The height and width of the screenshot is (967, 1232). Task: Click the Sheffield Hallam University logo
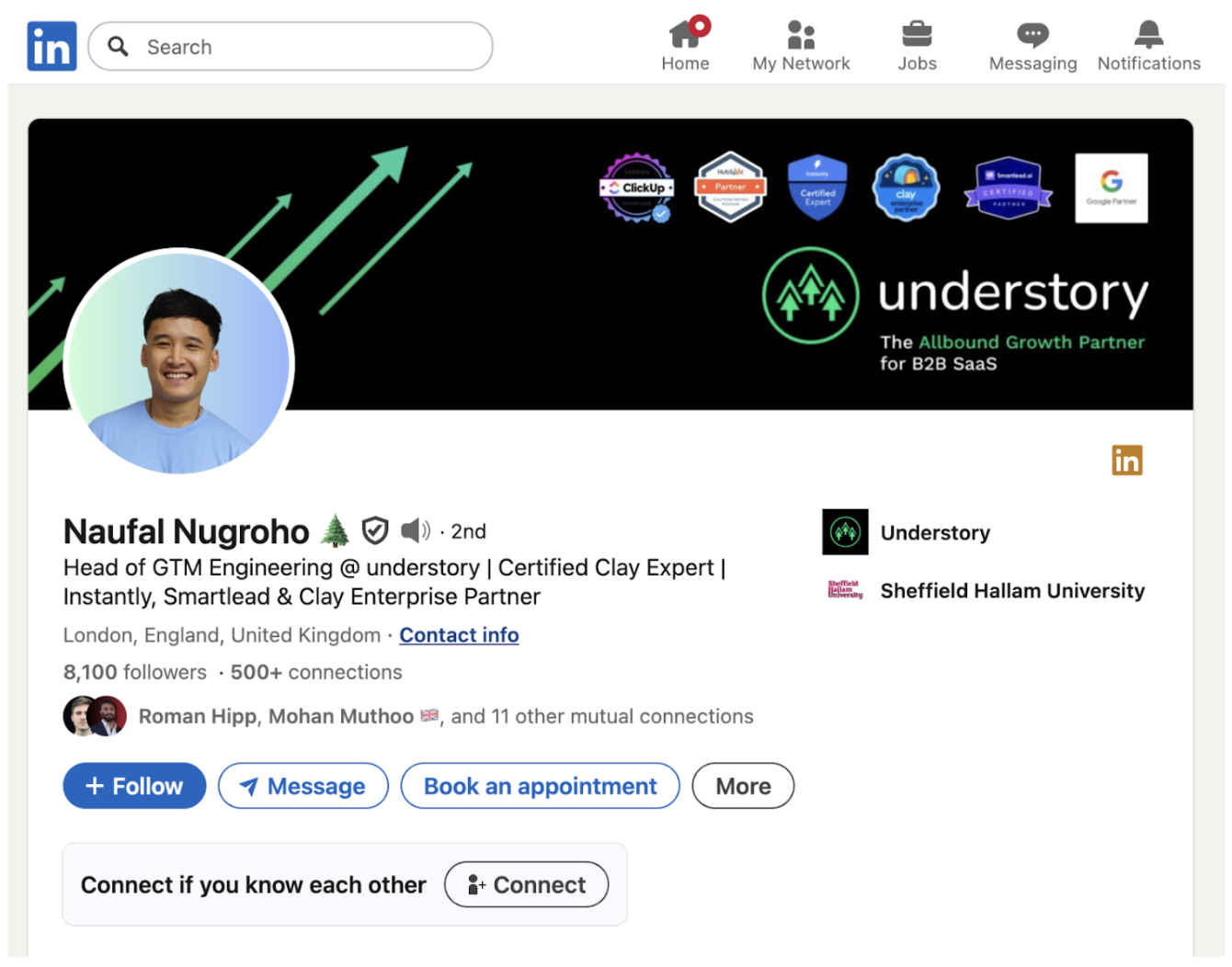(845, 589)
